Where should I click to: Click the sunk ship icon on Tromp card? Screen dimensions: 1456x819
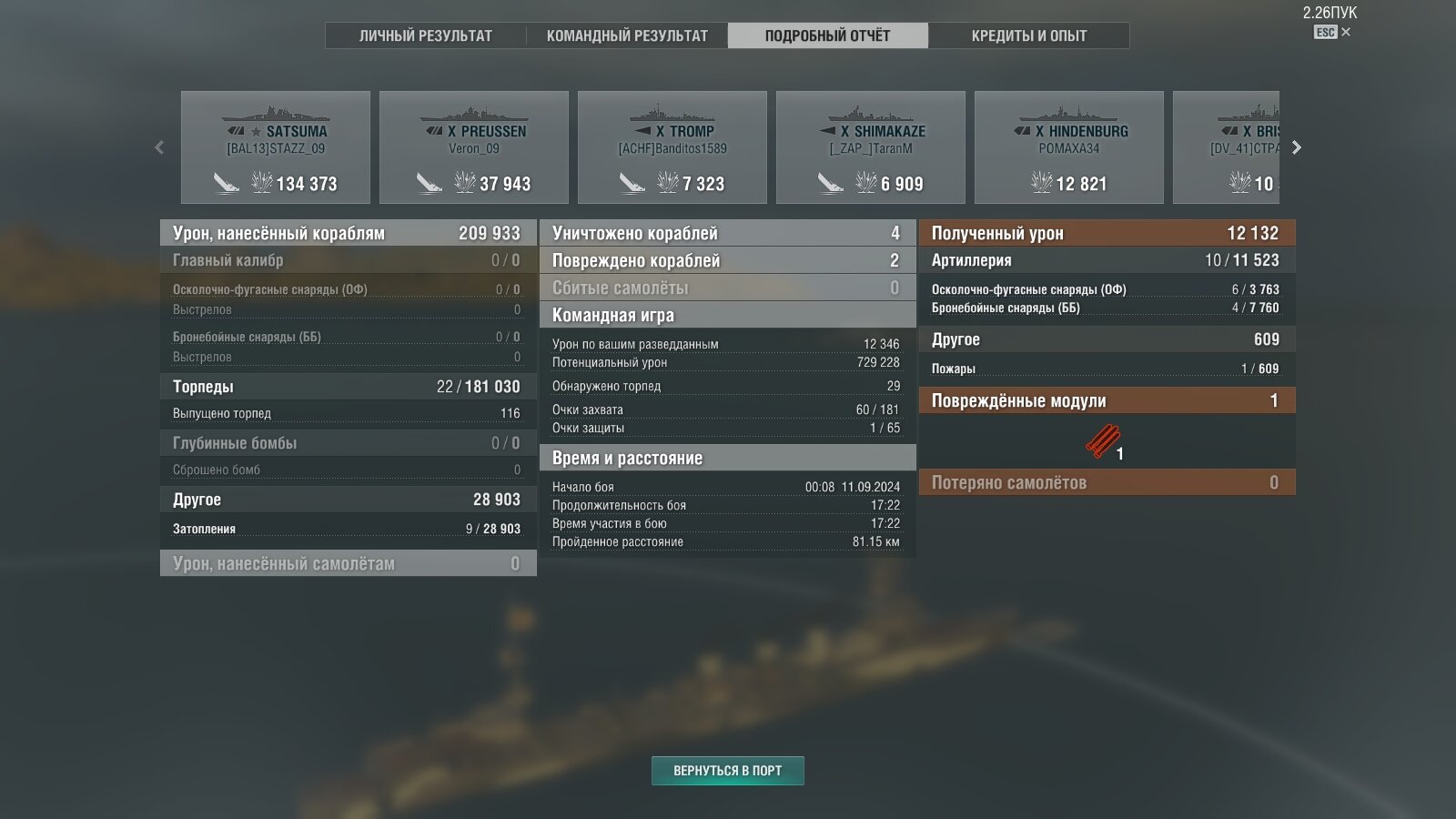pos(632,183)
